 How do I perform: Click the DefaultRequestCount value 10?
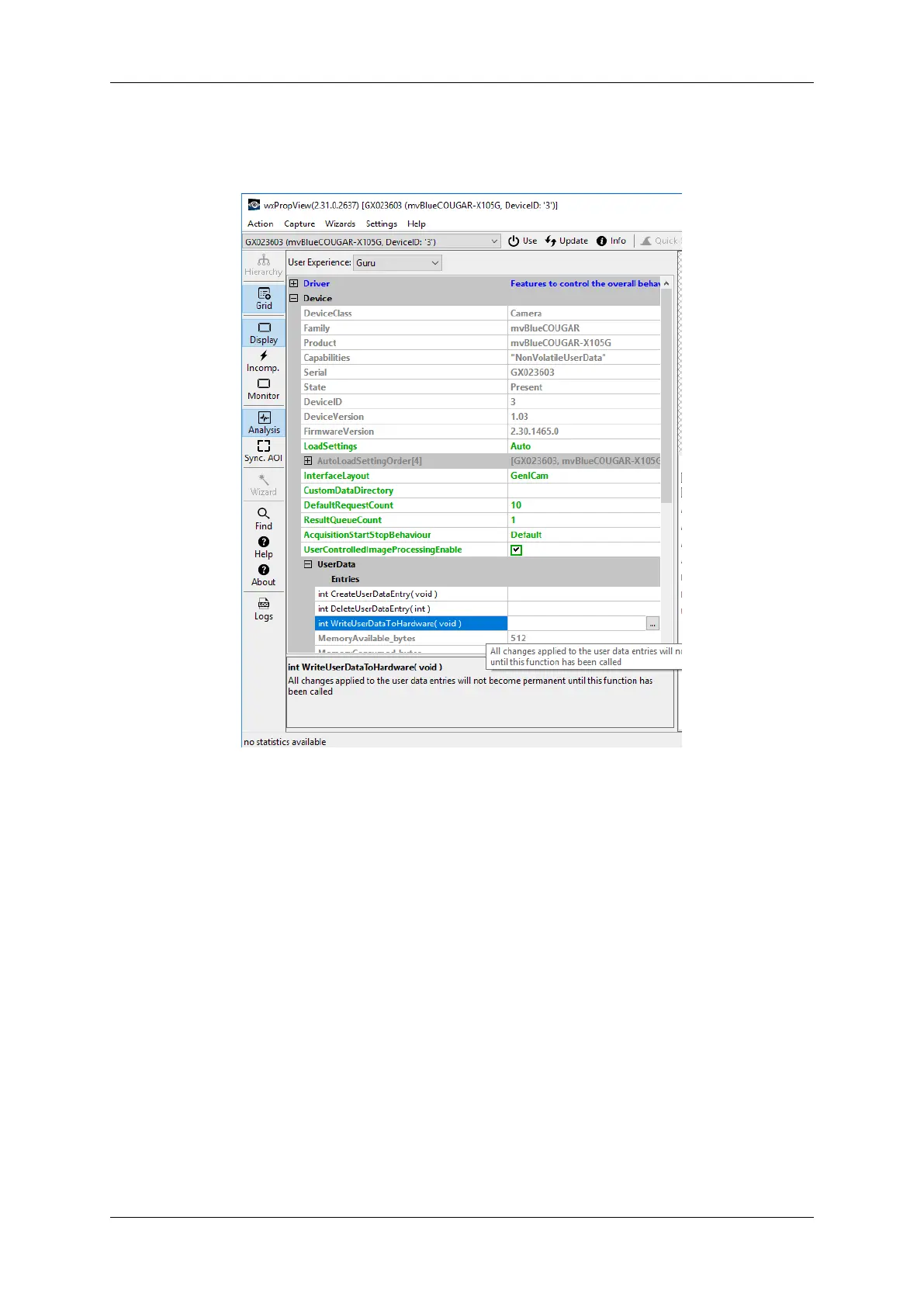[516, 505]
